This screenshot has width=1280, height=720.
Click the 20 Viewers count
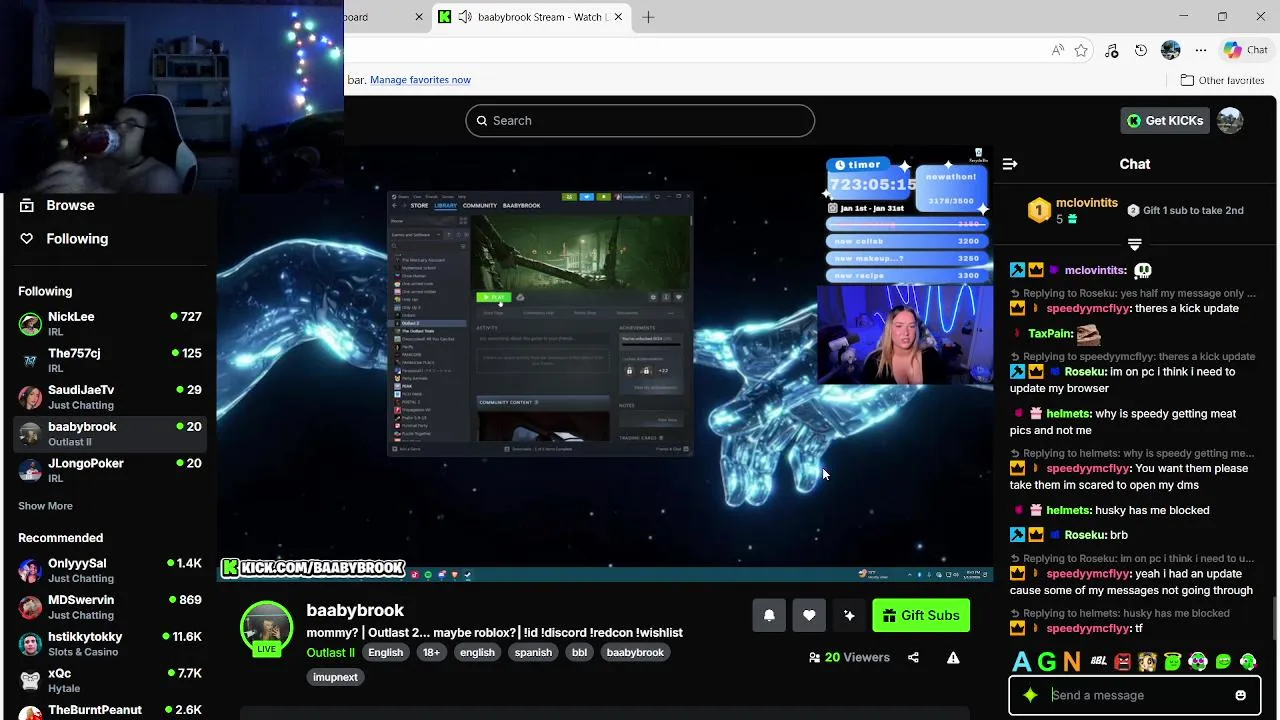click(848, 658)
